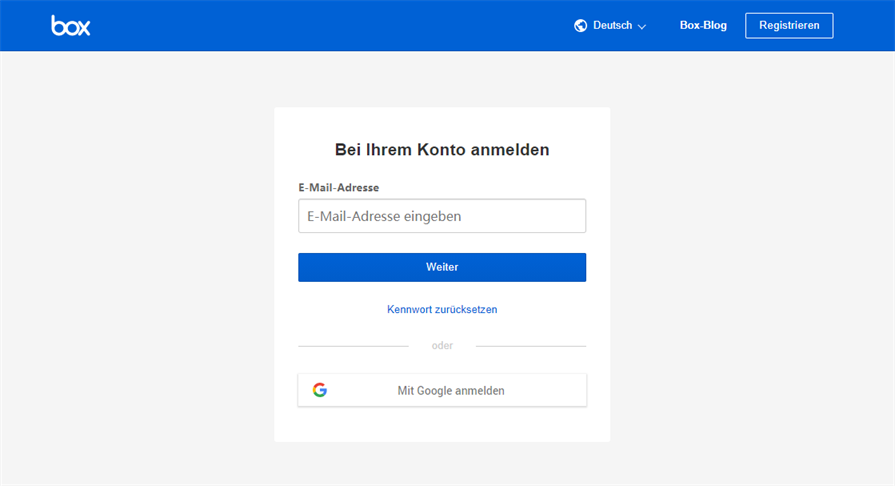Choose Mit Google anmelden
This screenshot has height=486, width=895.
tap(451, 391)
